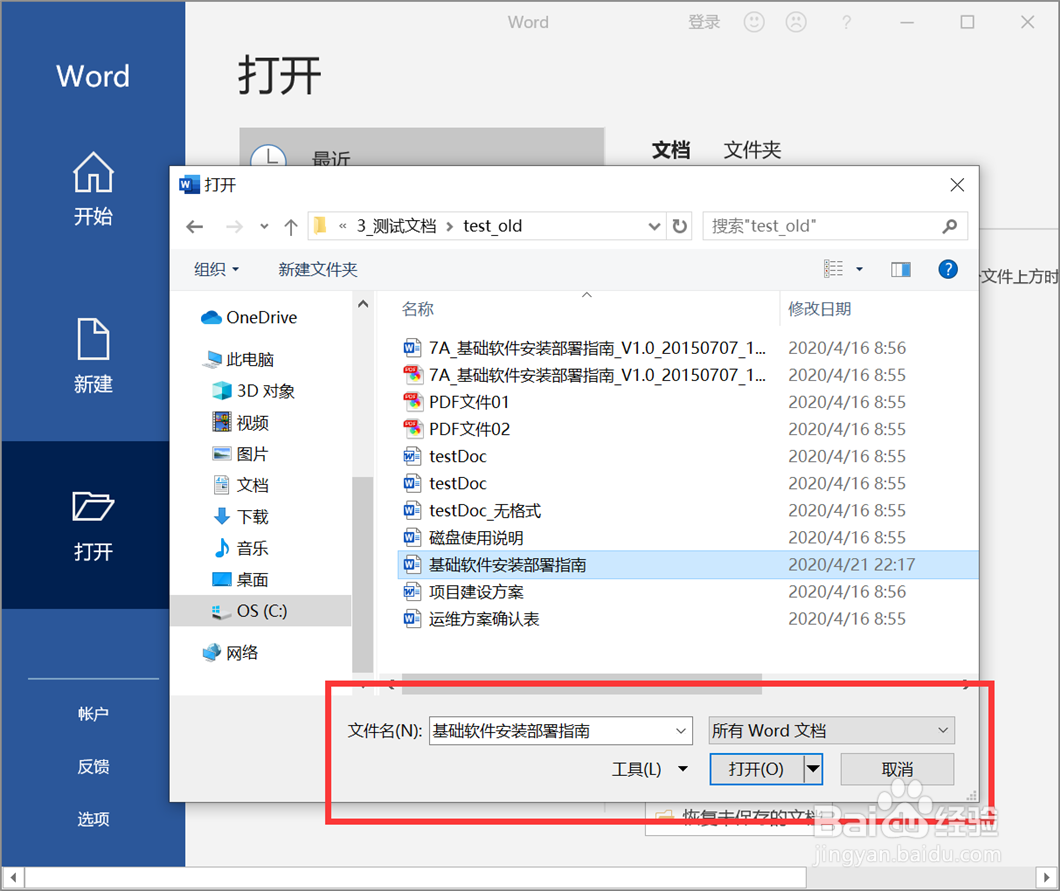The height and width of the screenshot is (891, 1060).
Task: Open 帐户 in Word sidebar
Action: 93,714
